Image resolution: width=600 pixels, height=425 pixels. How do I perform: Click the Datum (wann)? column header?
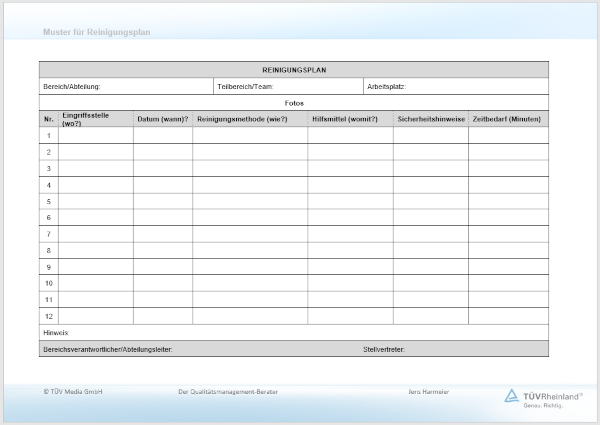tap(162, 119)
